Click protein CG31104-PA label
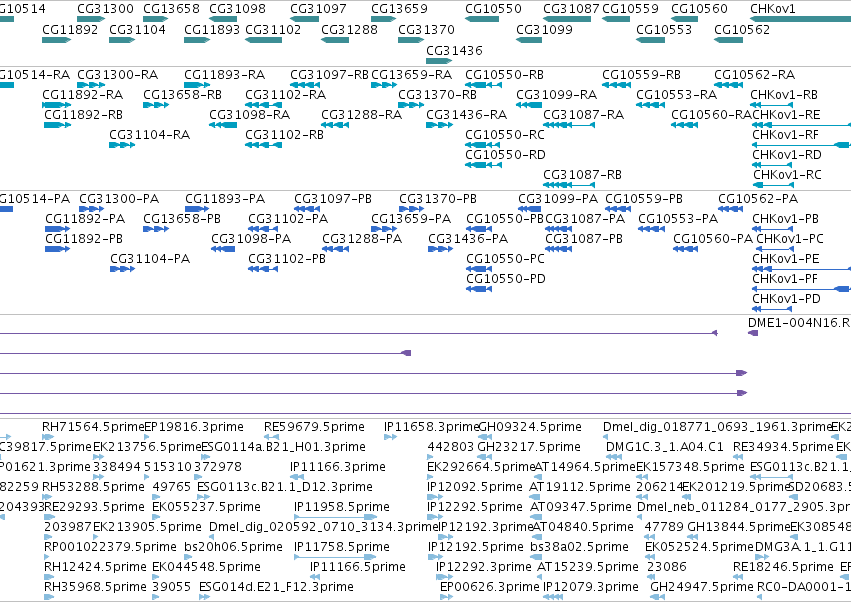This screenshot has height=602, width=851. [x=150, y=259]
